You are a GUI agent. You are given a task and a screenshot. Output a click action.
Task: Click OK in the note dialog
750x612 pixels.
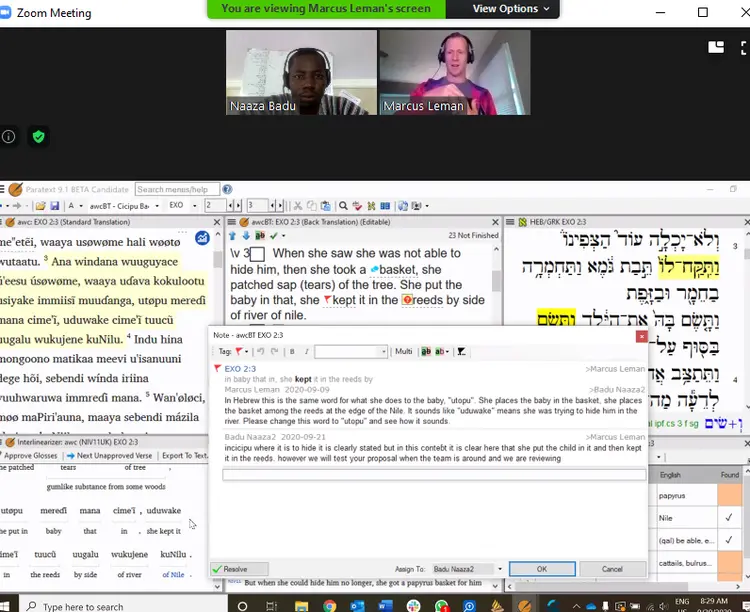pos(541,569)
